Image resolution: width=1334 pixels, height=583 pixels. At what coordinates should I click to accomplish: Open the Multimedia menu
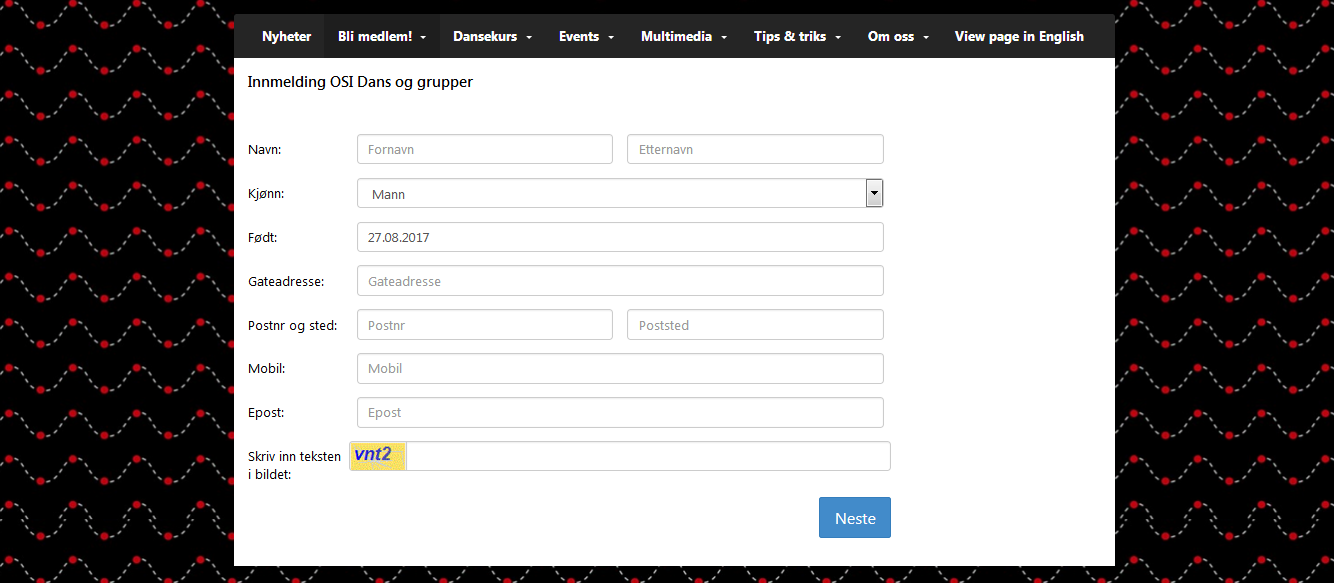683,36
